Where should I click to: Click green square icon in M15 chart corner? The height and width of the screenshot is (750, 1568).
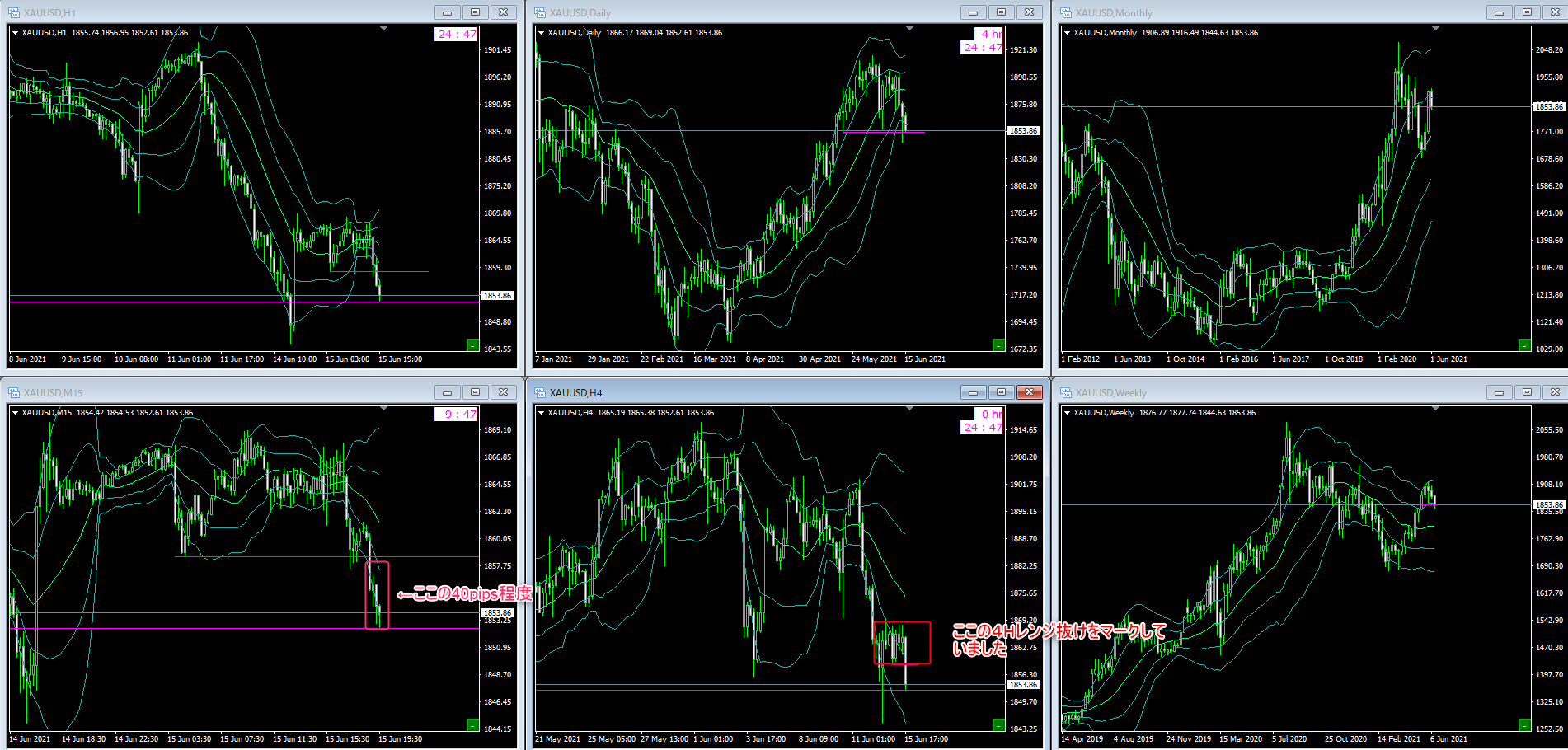(472, 725)
